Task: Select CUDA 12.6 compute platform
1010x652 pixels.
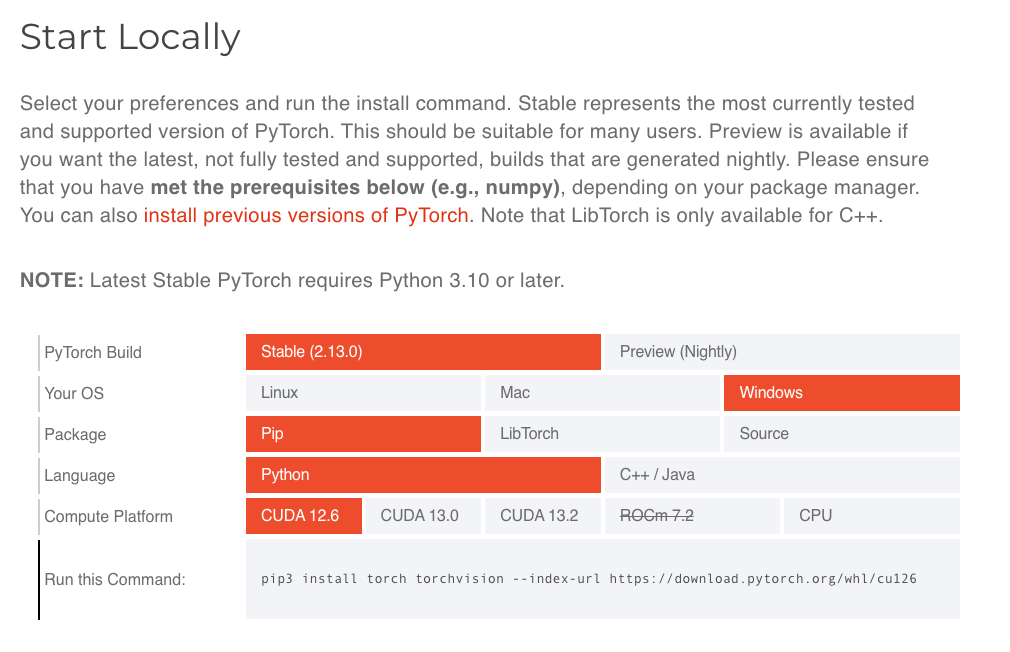Action: [304, 516]
